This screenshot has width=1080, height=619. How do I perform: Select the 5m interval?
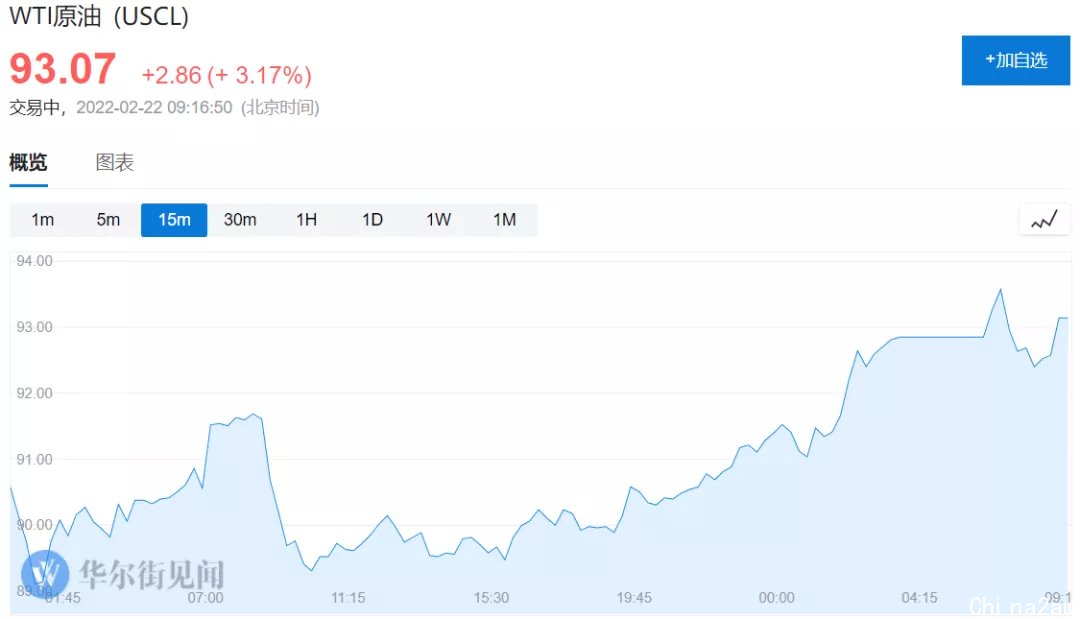tap(108, 220)
